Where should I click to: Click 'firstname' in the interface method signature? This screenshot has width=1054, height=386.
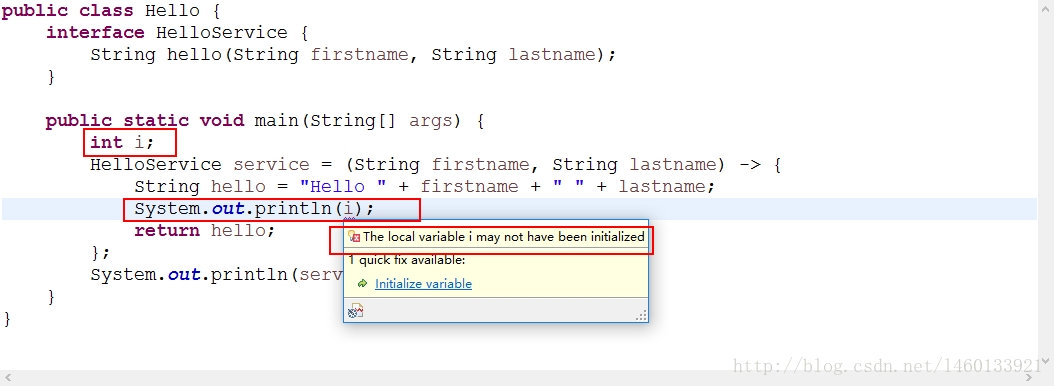click(x=359, y=55)
